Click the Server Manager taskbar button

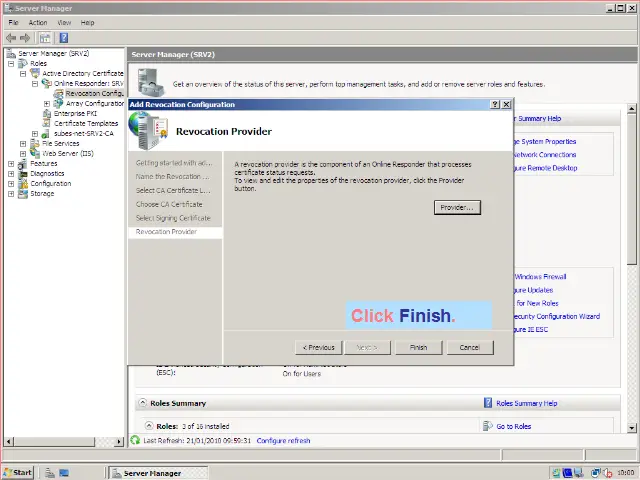(158, 473)
